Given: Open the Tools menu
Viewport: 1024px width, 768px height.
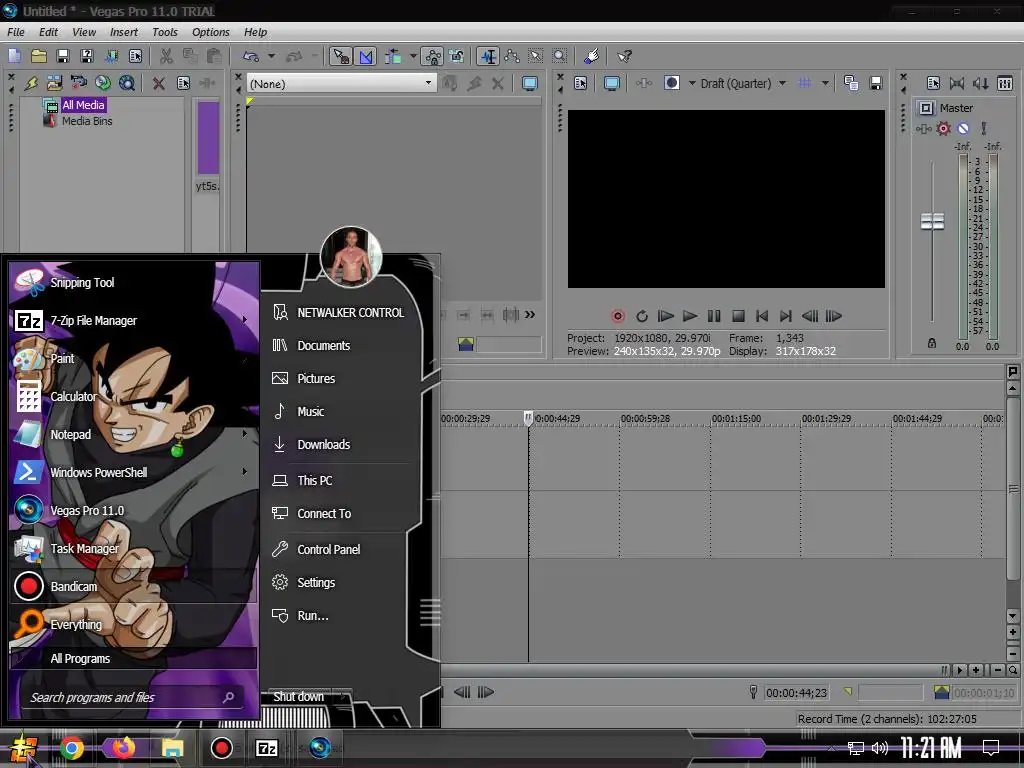Looking at the screenshot, I should [165, 32].
